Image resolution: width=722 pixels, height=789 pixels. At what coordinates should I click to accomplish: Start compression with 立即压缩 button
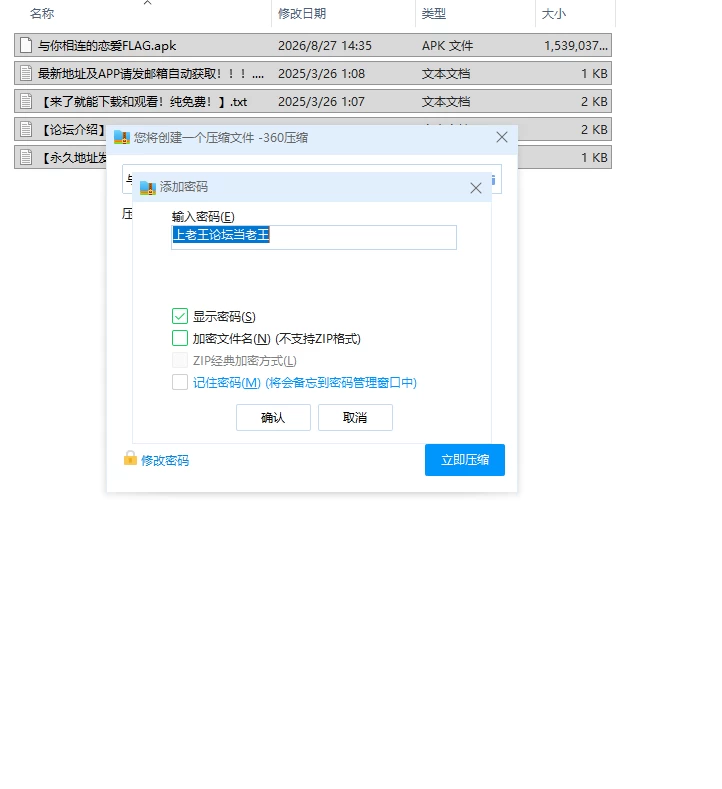point(465,460)
